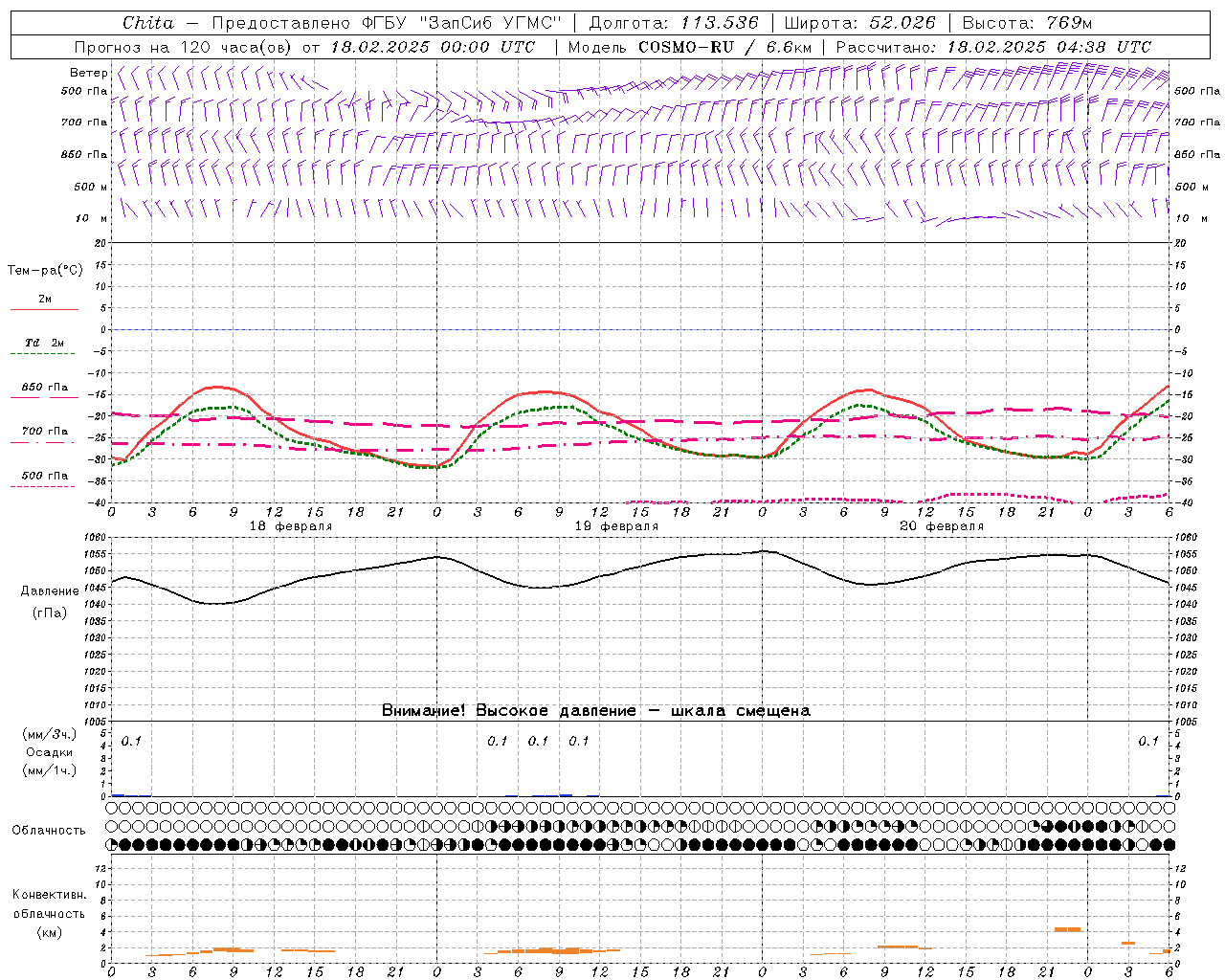Click the 10 м wind level label on left
Viewport: 1225px width, 980px height.
[x=92, y=218]
